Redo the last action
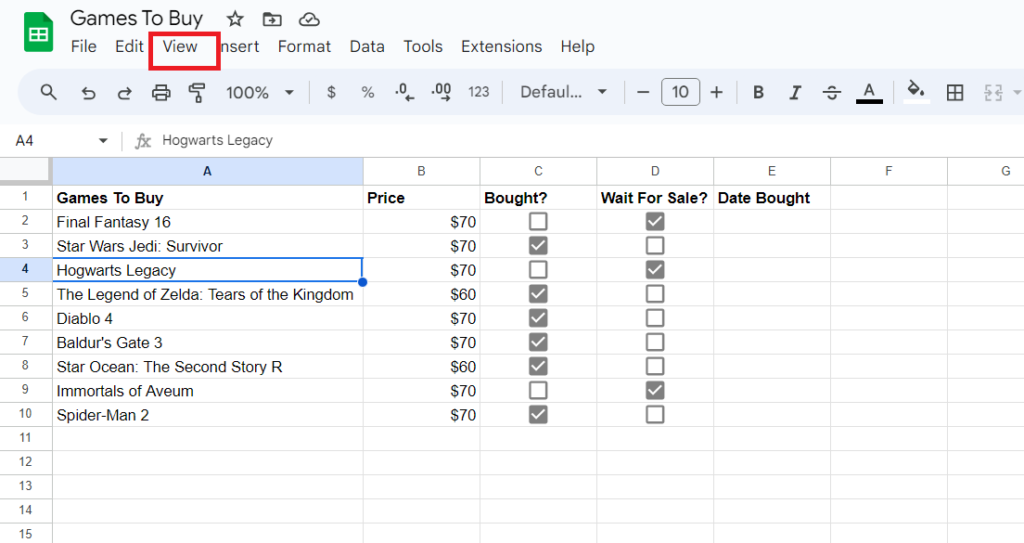The width and height of the screenshot is (1024, 543). coord(124,93)
